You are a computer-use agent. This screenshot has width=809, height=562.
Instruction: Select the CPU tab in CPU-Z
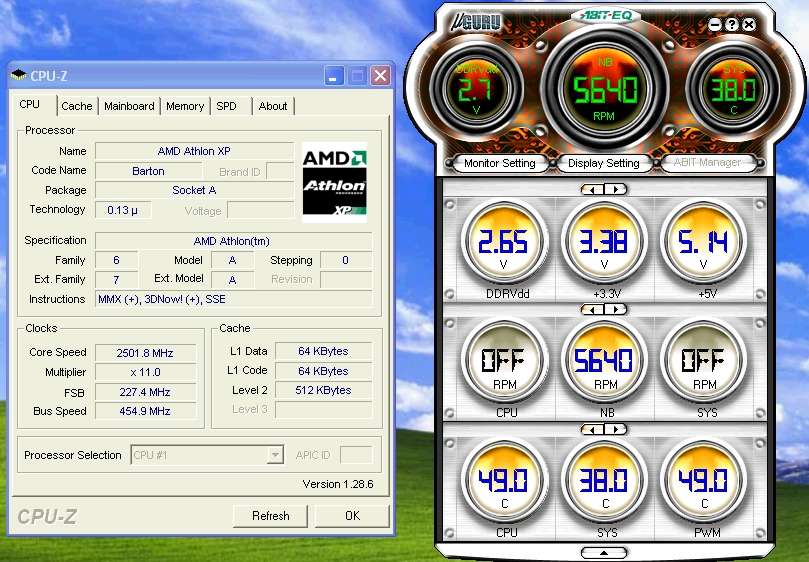pyautogui.click(x=30, y=104)
